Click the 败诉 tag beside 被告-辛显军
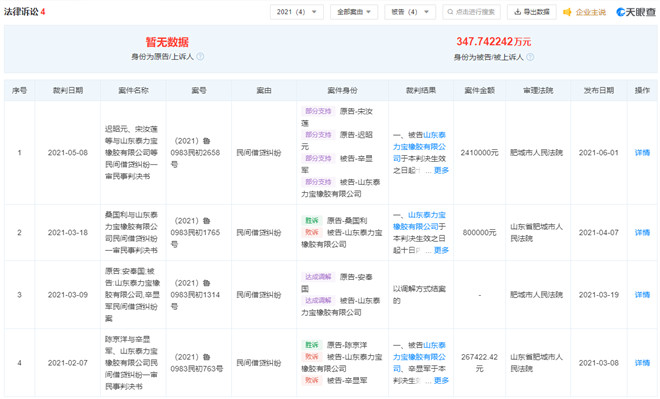Viewport: 660px width, 399px height. point(312,380)
